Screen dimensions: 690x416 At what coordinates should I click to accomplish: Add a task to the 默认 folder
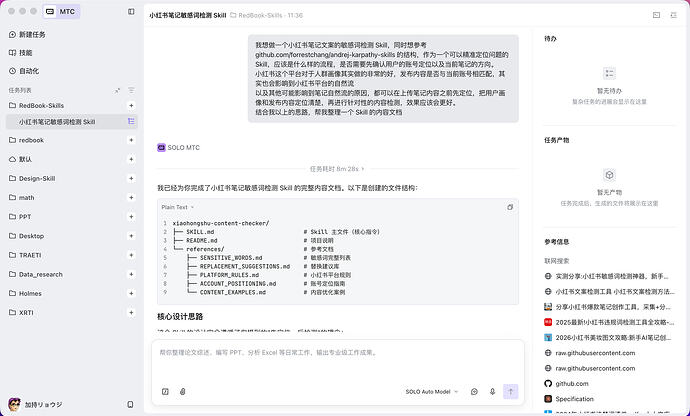coord(131,159)
